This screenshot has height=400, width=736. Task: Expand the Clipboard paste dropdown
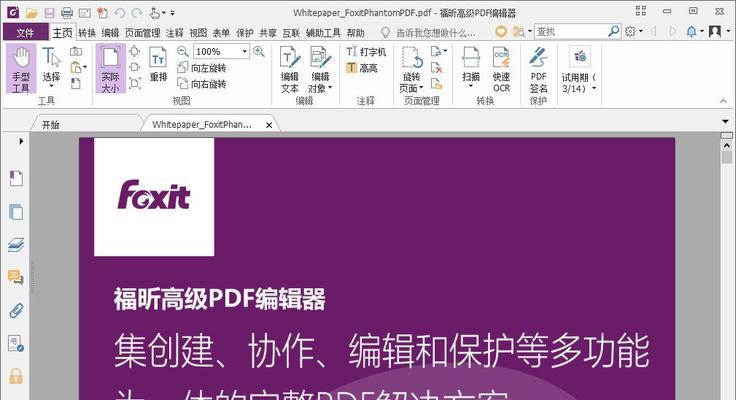point(85,67)
